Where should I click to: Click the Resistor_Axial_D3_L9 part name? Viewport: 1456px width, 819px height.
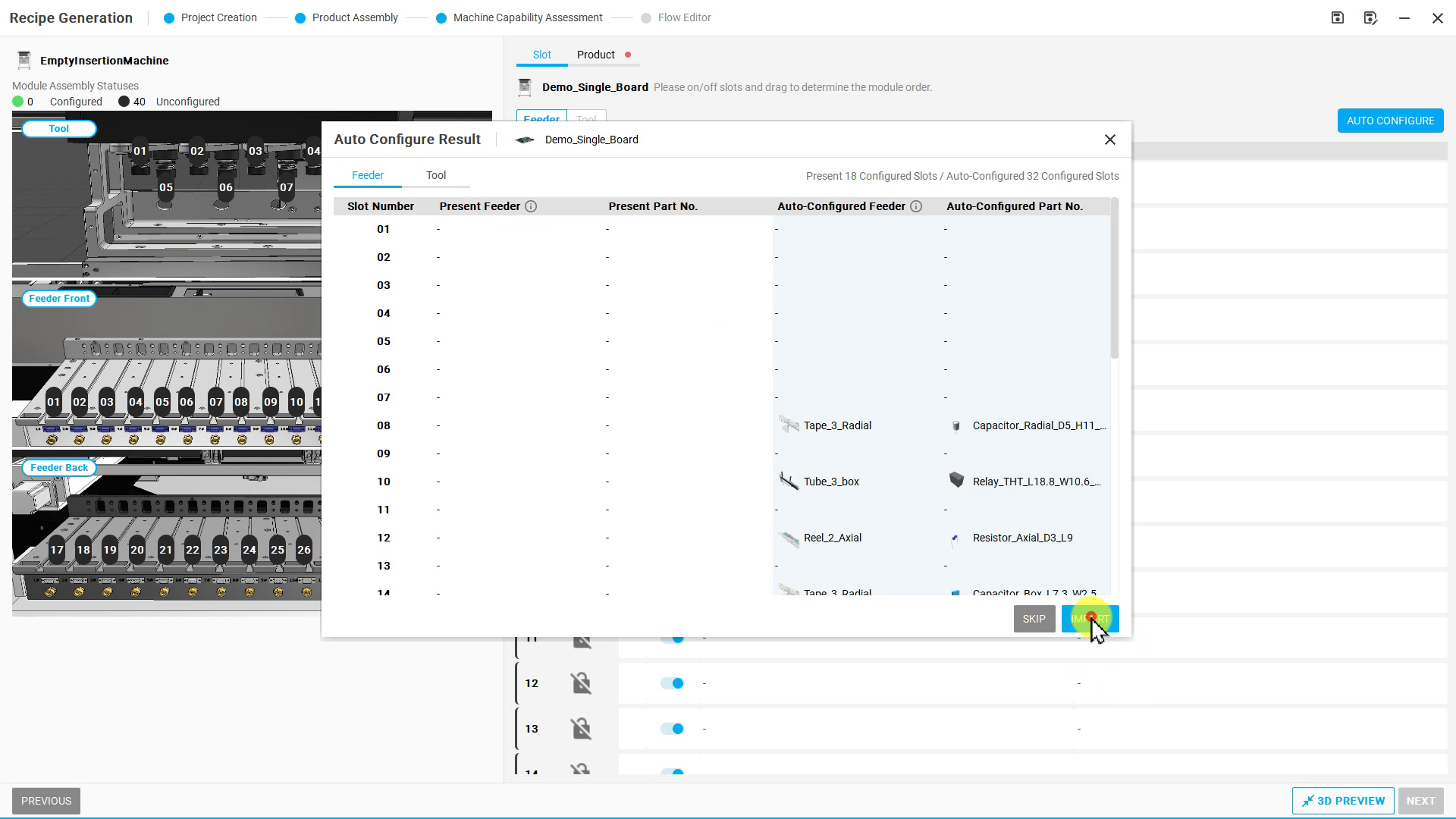[1022, 538]
